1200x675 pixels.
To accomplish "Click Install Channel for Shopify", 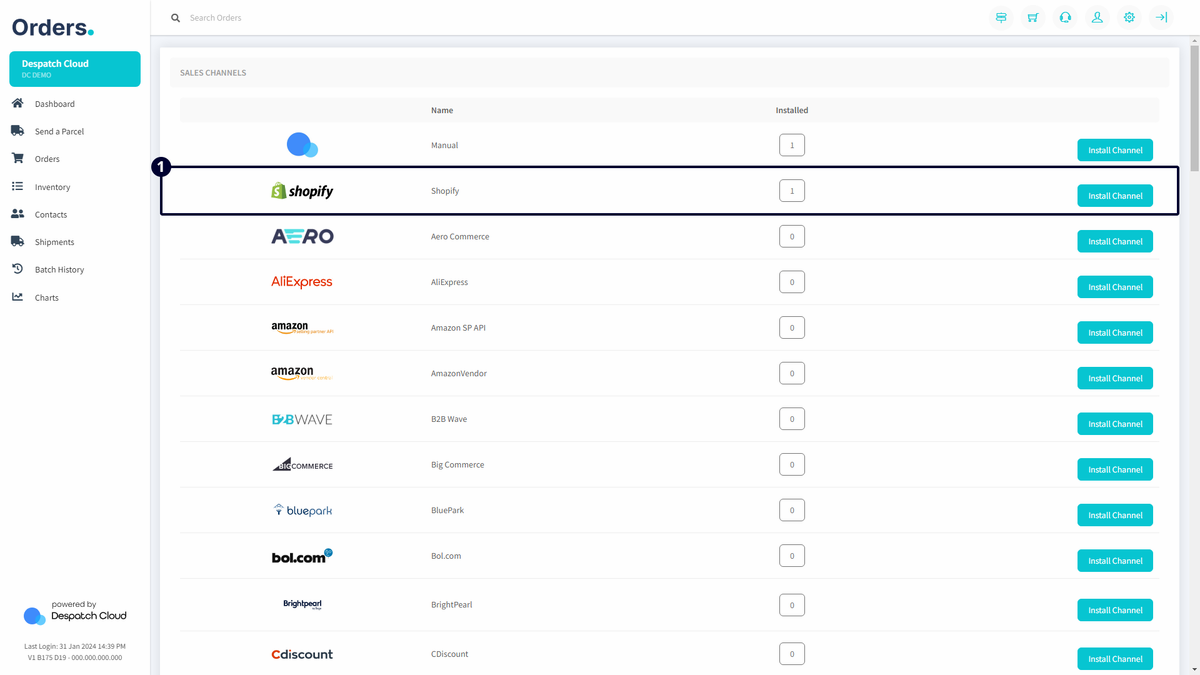I will pyautogui.click(x=1114, y=196).
